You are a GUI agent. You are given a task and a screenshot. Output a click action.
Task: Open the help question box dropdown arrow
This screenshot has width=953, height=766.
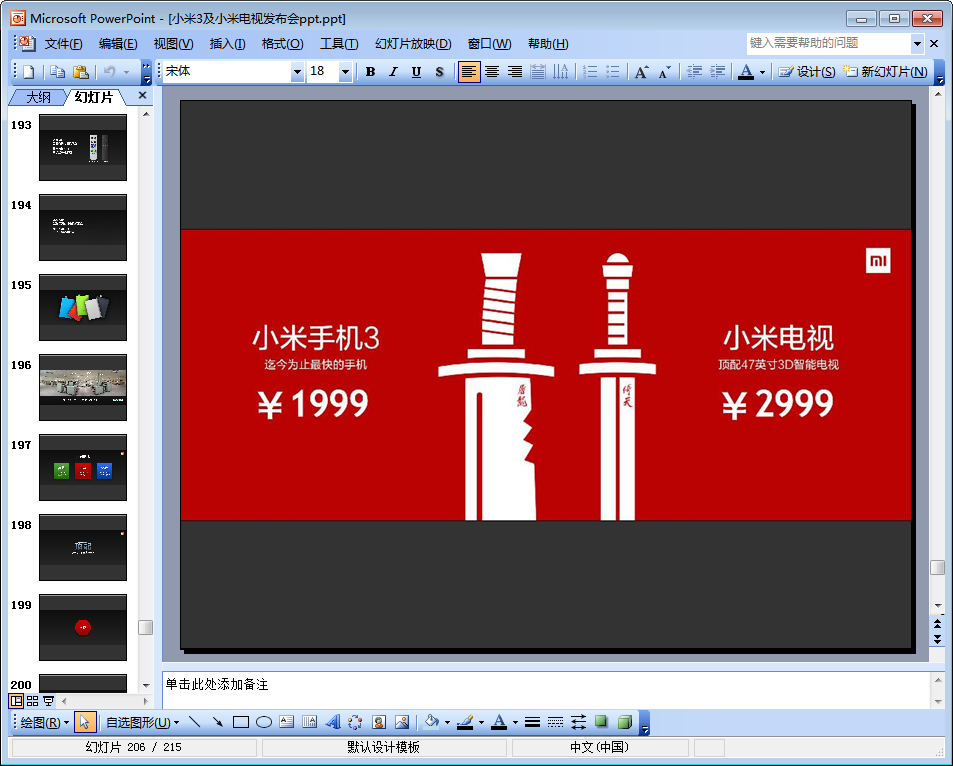[x=917, y=43]
